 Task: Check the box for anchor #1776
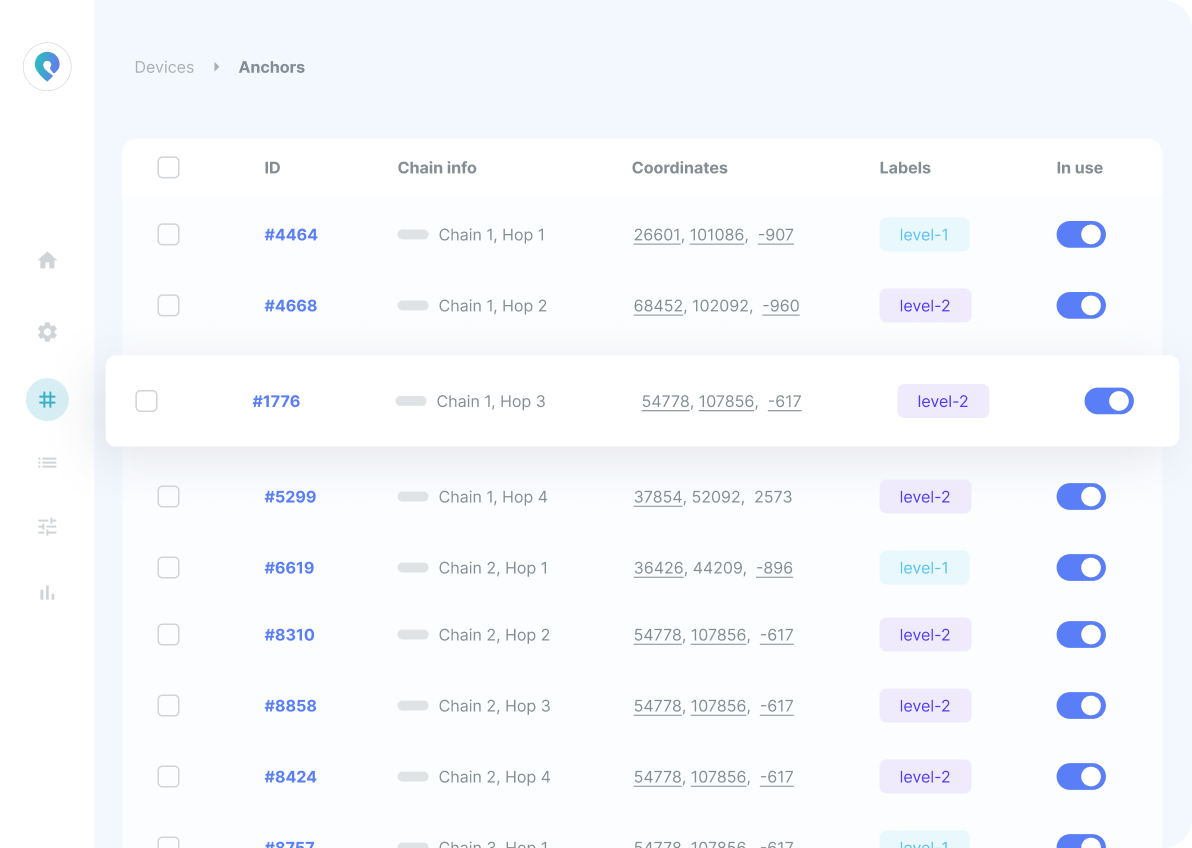[x=146, y=401]
